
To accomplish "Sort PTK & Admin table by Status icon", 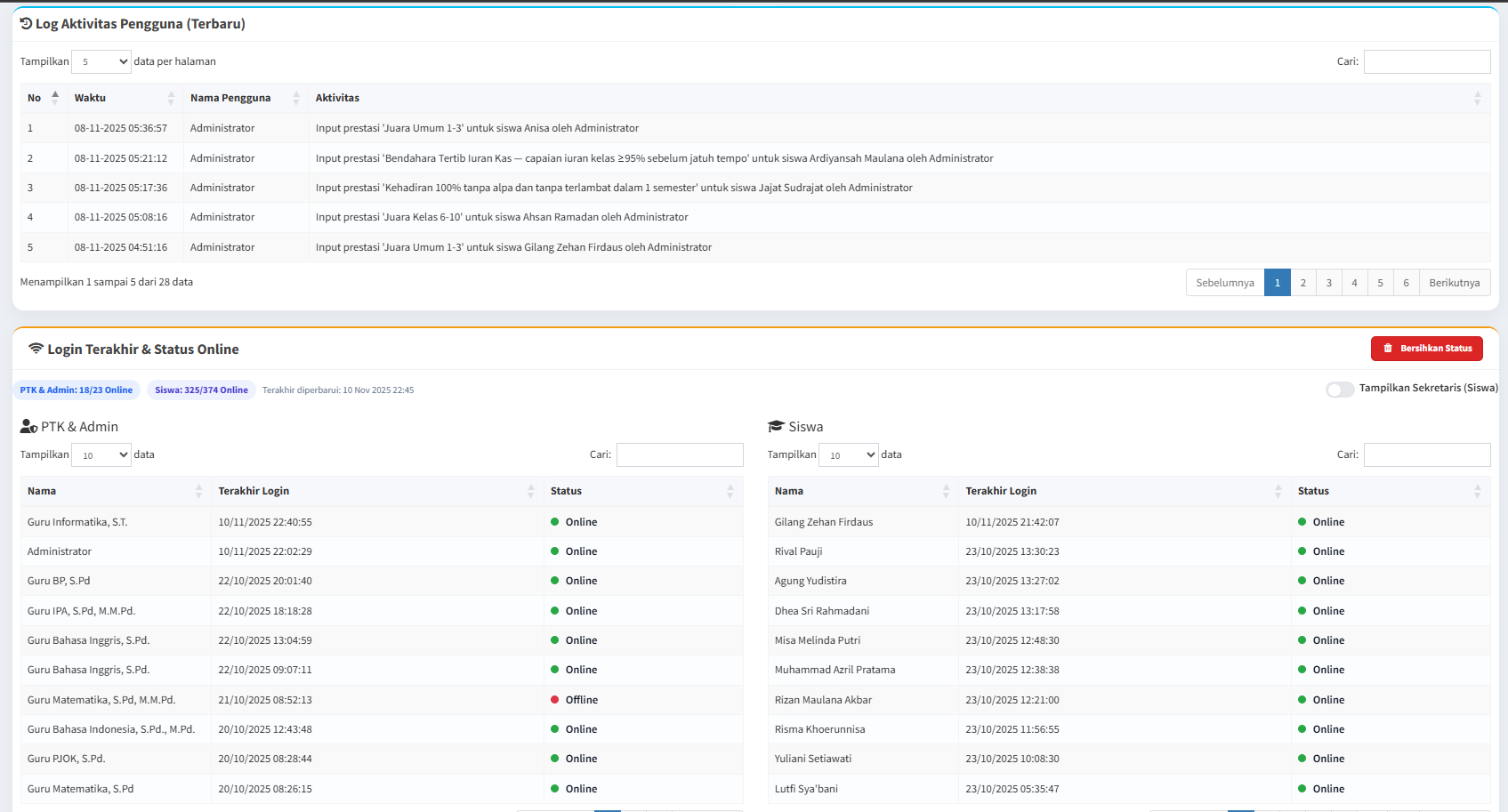I will point(730,491).
